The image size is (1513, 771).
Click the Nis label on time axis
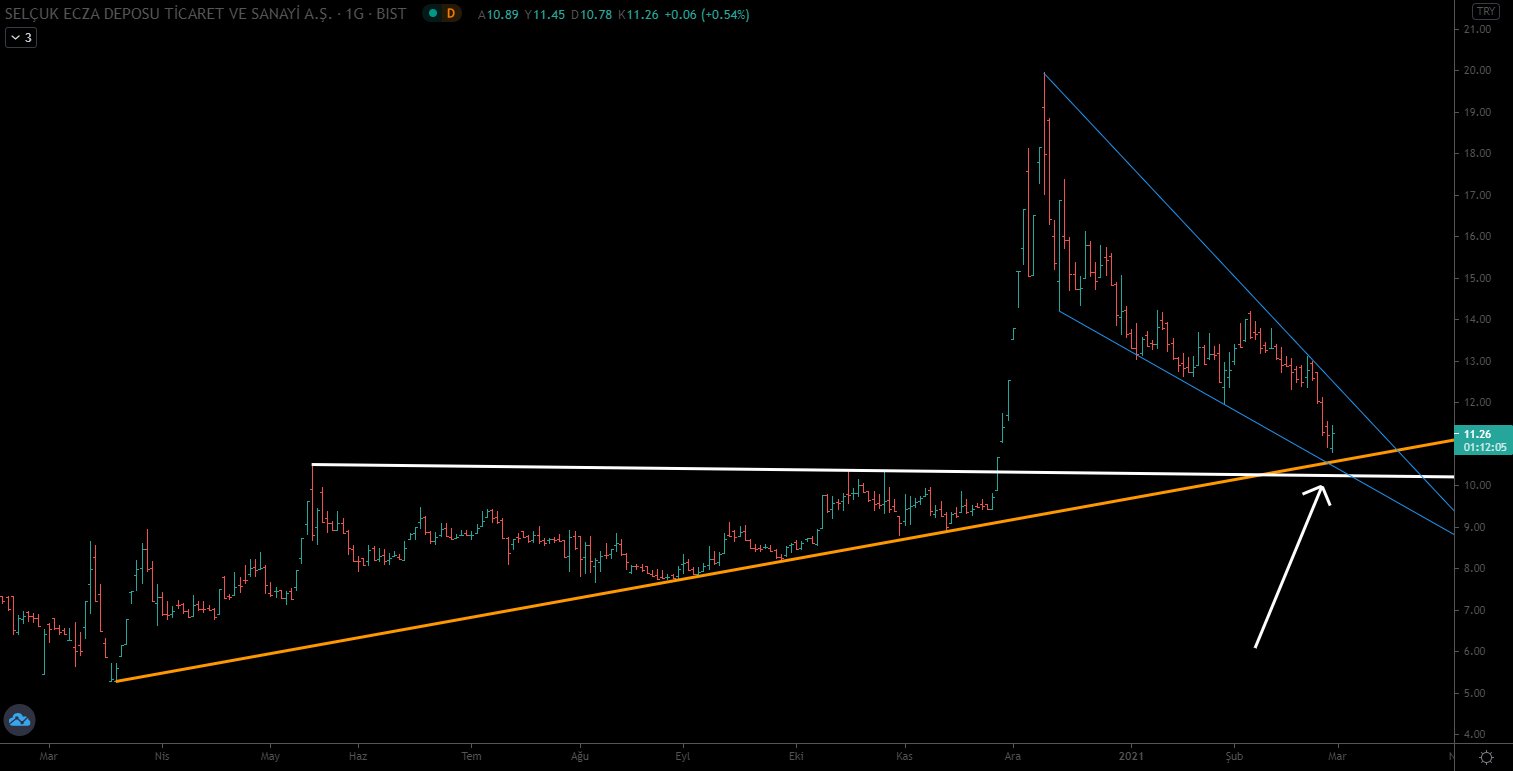(161, 757)
